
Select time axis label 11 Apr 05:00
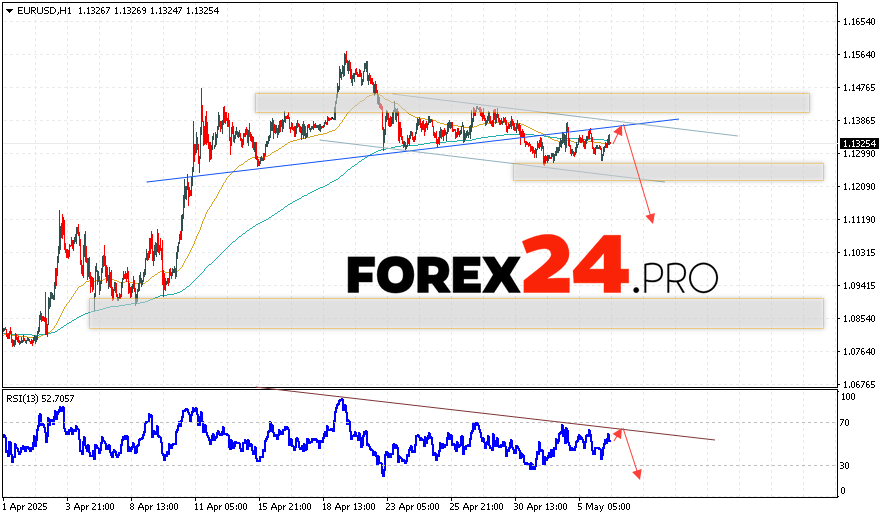pyautogui.click(x=220, y=507)
